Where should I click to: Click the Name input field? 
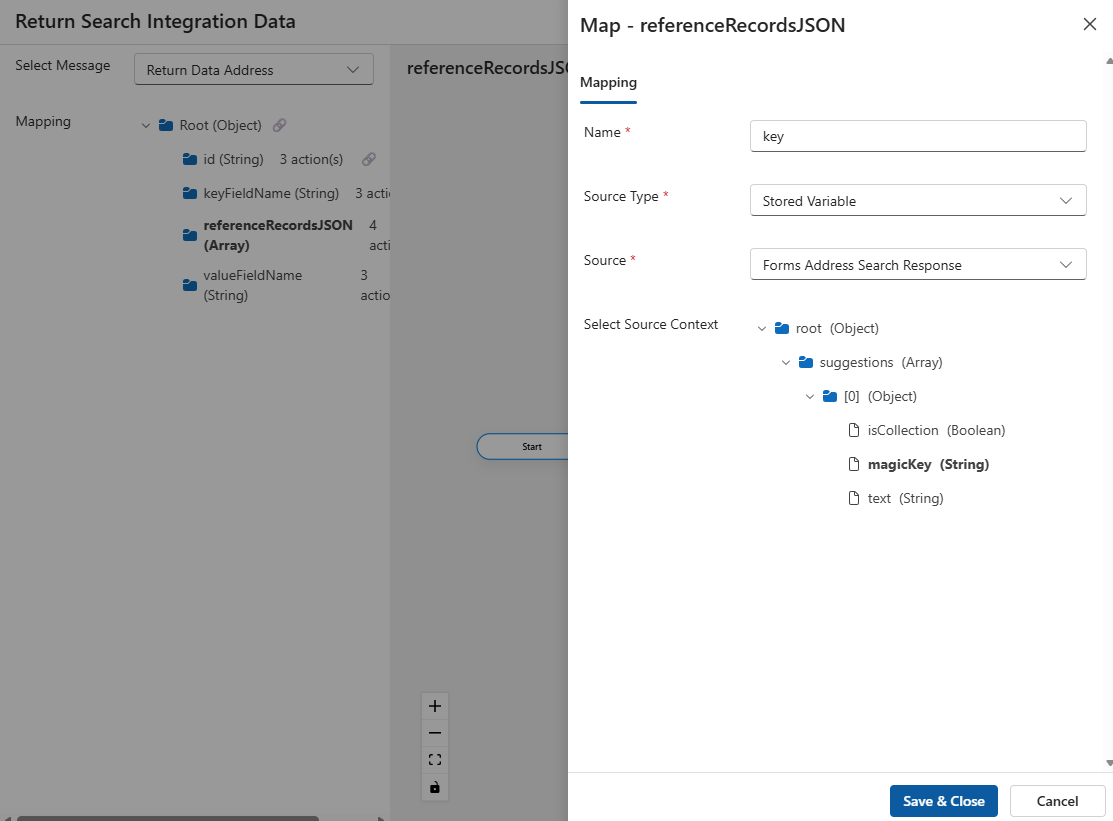point(917,137)
